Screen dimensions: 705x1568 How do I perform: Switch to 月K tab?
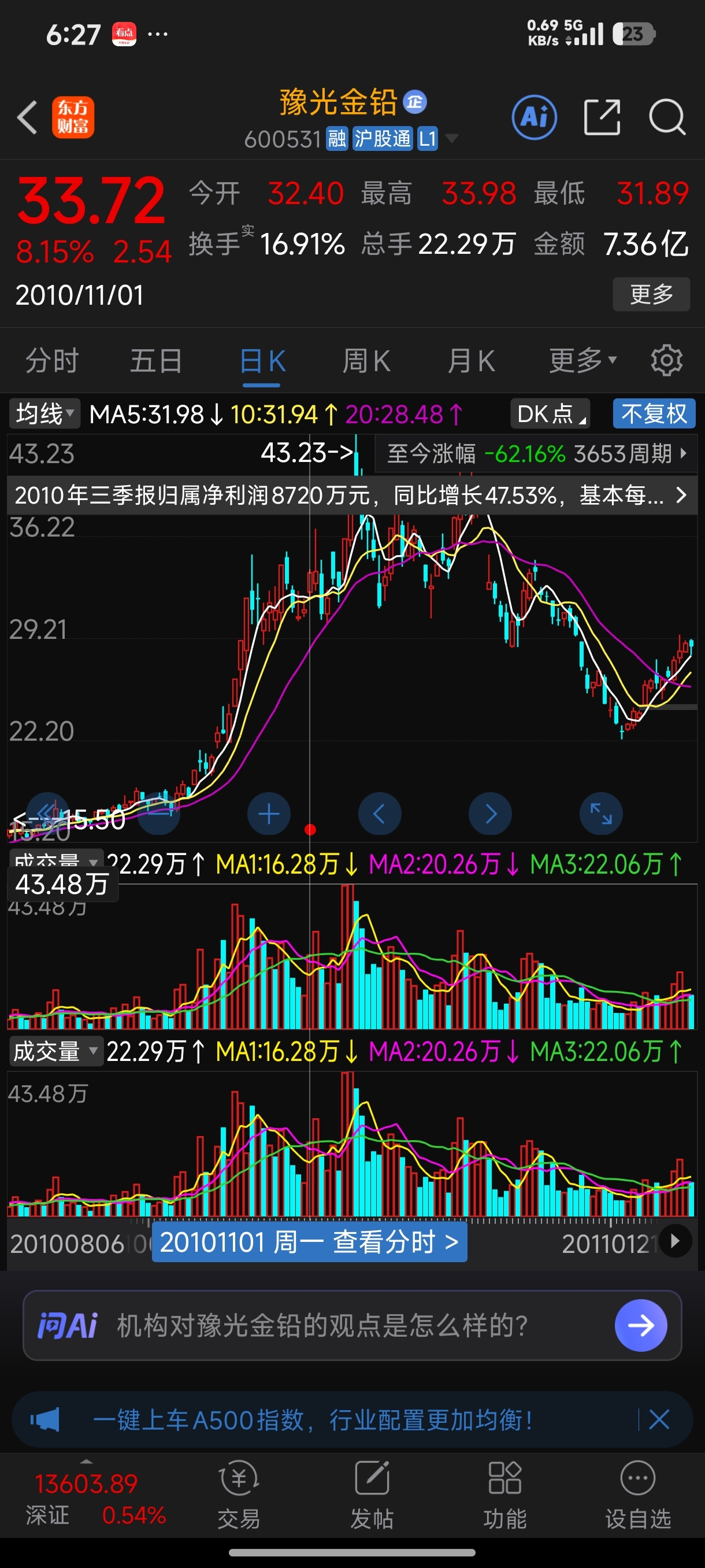click(471, 360)
